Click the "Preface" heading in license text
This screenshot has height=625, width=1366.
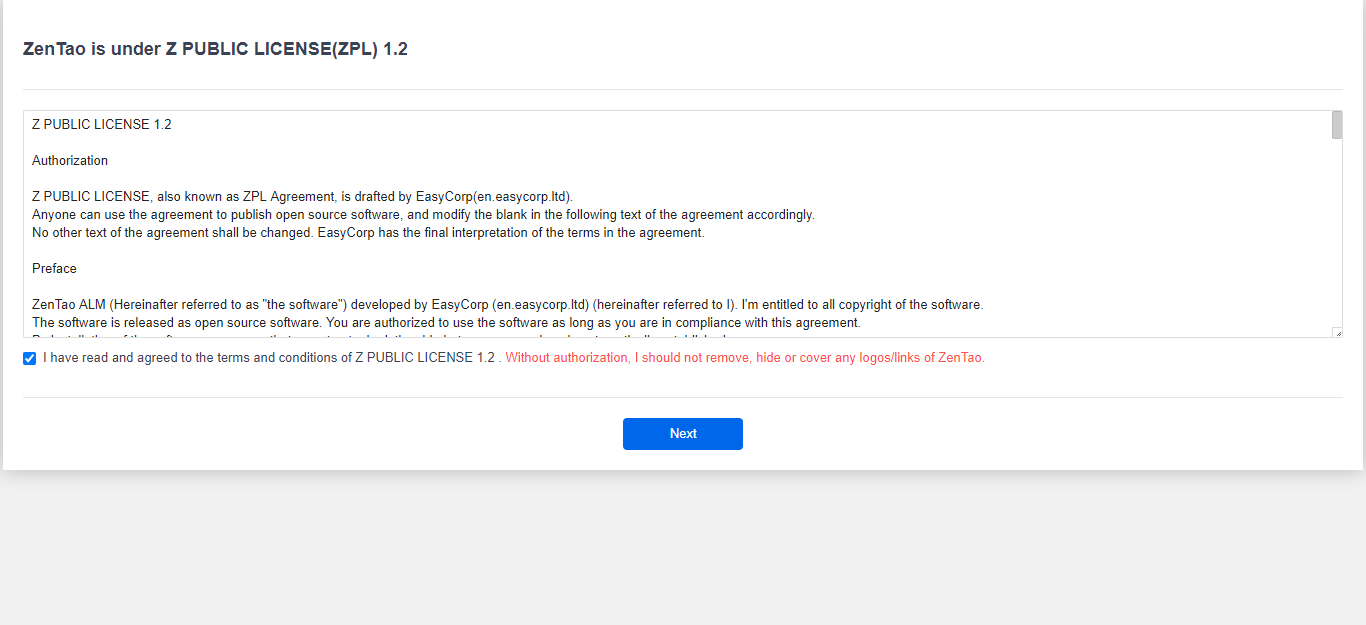[54, 269]
